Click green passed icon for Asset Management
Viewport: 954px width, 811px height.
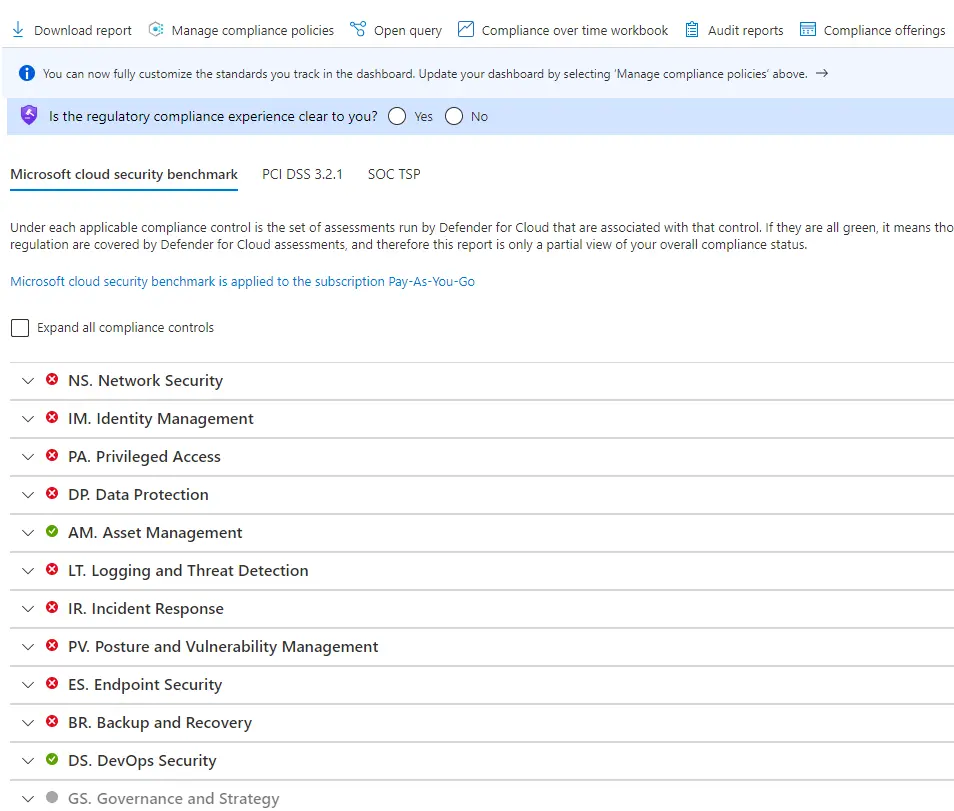[x=52, y=532]
